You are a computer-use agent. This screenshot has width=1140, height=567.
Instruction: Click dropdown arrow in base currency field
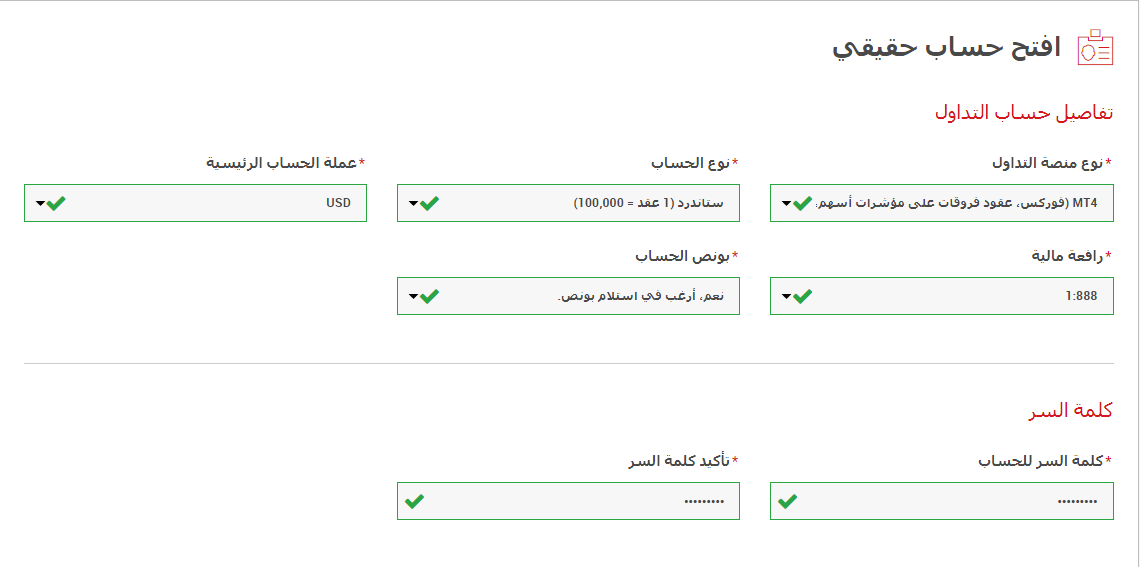click(40, 204)
